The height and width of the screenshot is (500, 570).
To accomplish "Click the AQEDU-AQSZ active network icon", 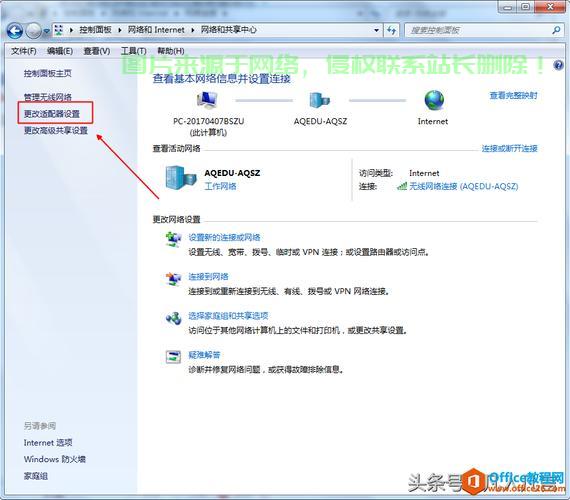I will [x=180, y=178].
